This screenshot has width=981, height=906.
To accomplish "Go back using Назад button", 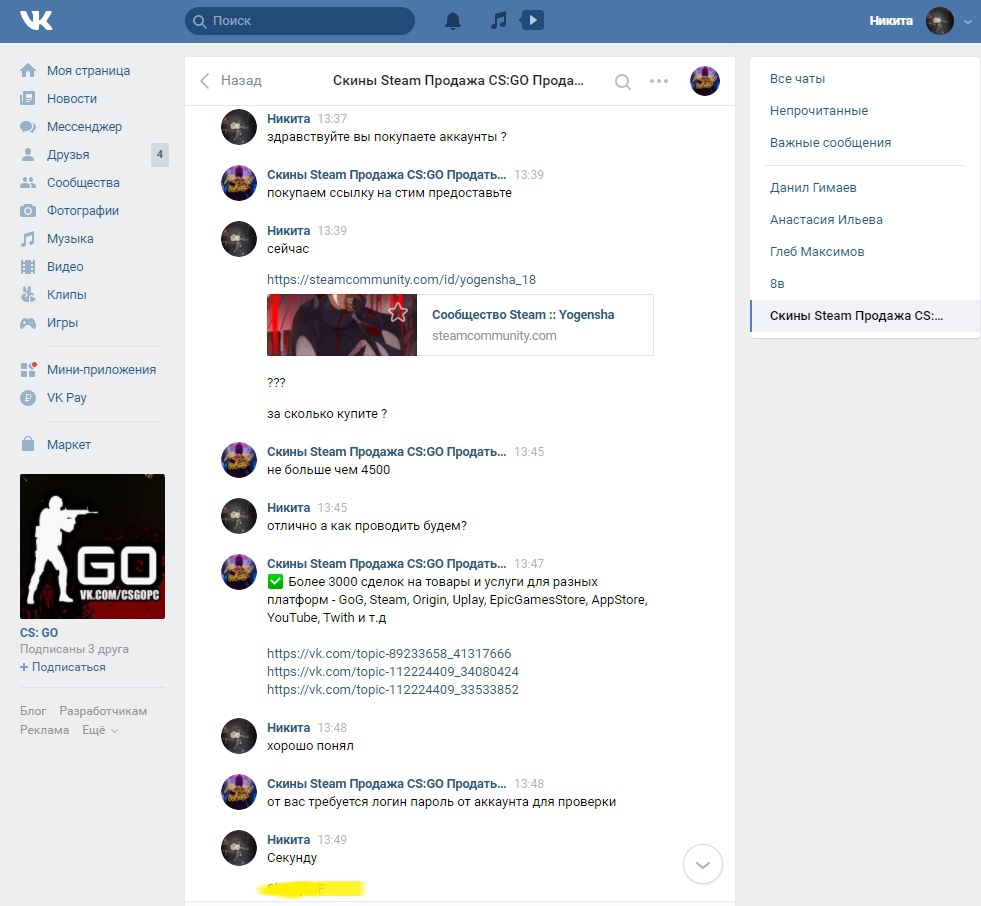I will (231, 81).
